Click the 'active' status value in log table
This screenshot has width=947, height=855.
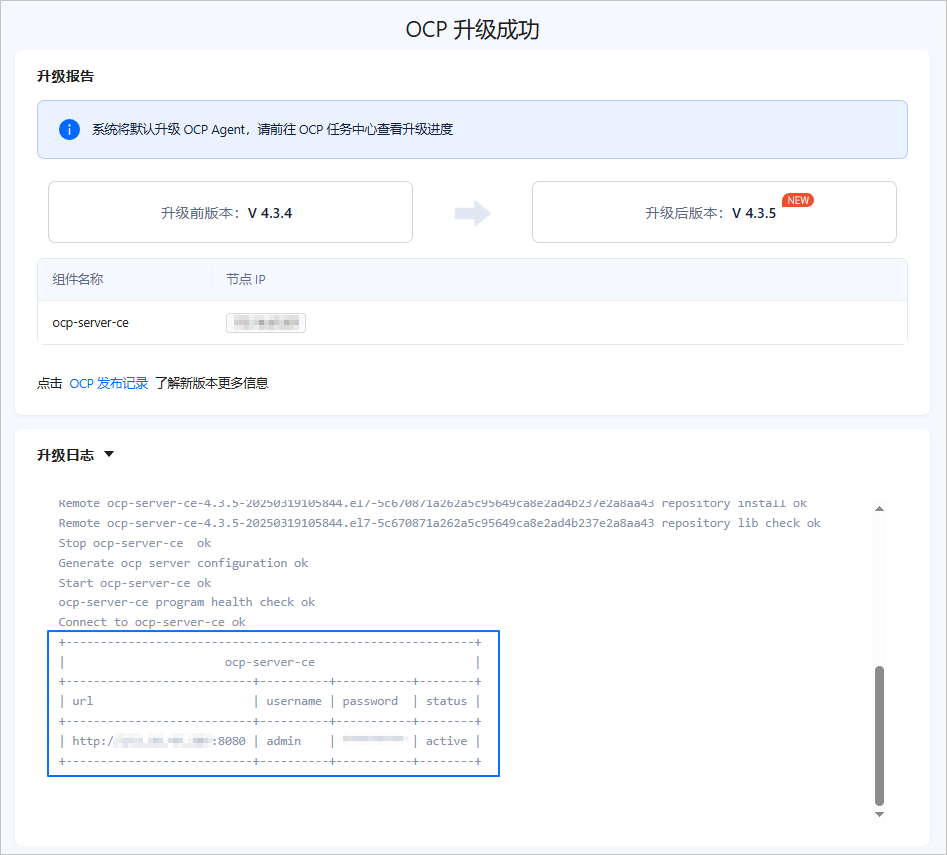coord(446,741)
